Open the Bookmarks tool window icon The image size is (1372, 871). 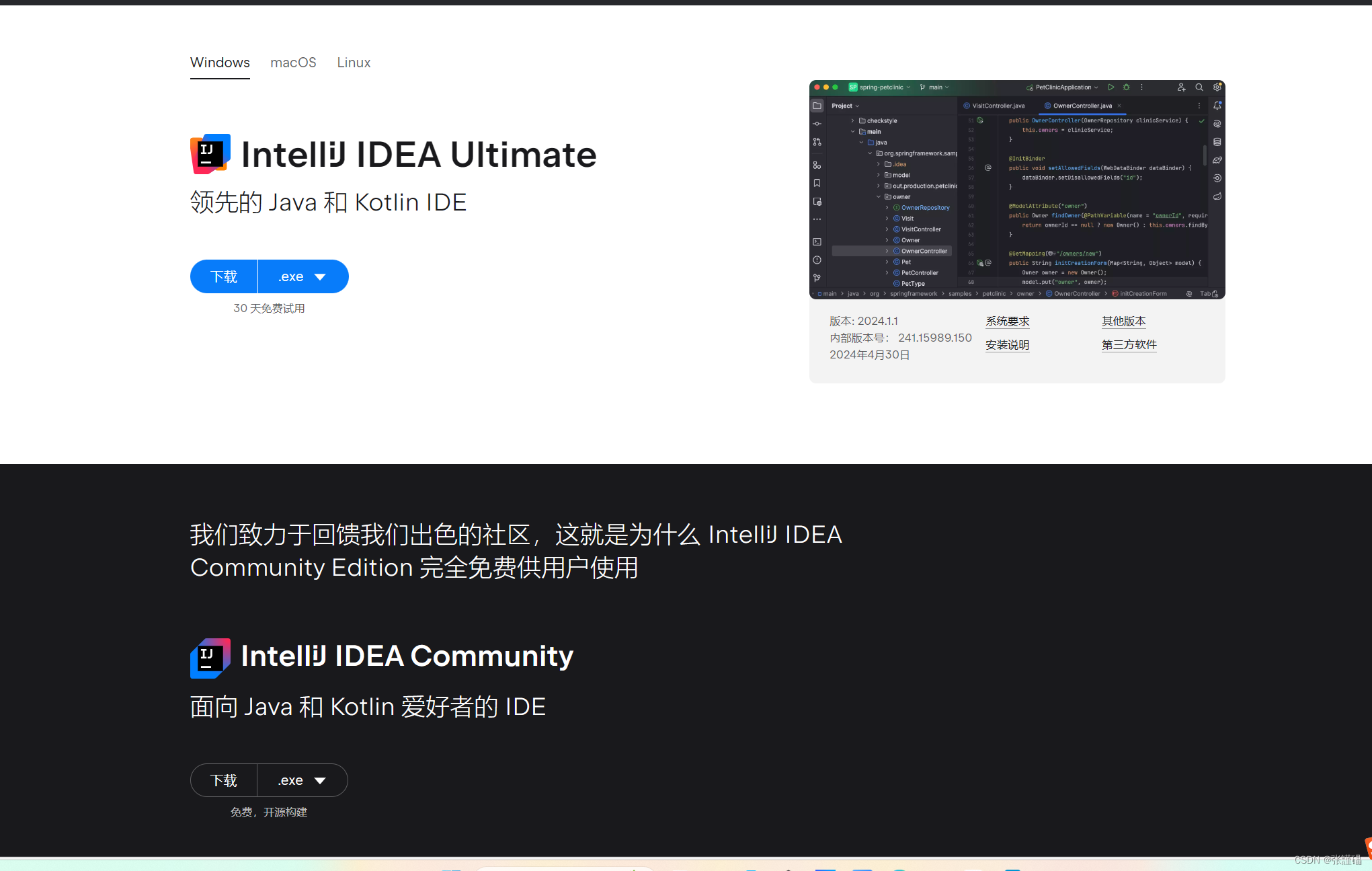point(817,182)
